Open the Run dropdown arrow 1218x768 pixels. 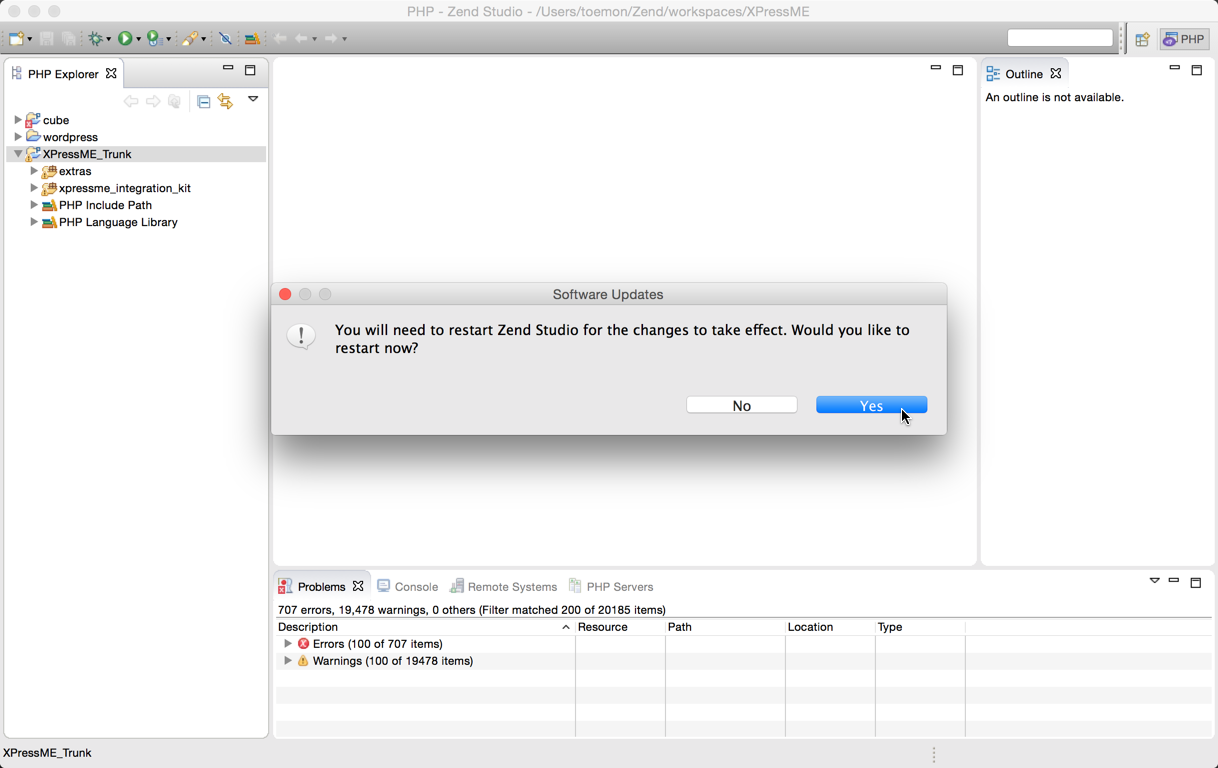138,40
